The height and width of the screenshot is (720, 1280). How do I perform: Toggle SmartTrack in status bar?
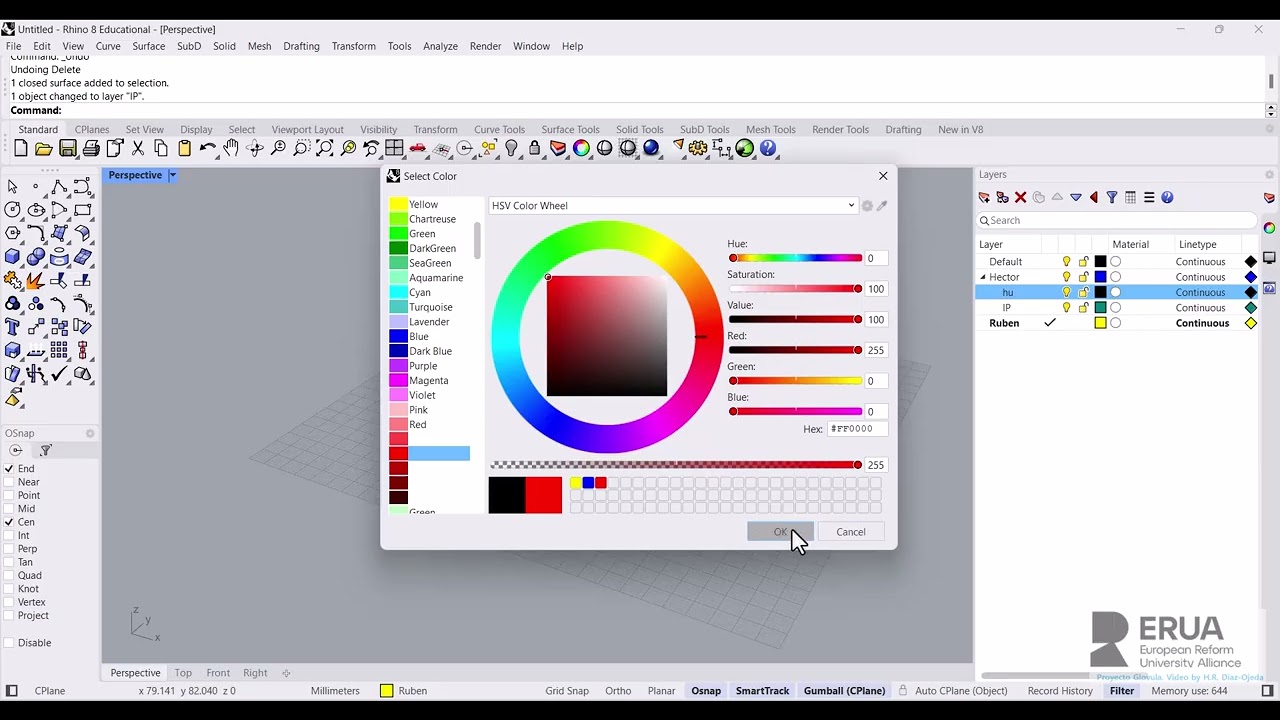pyautogui.click(x=762, y=691)
